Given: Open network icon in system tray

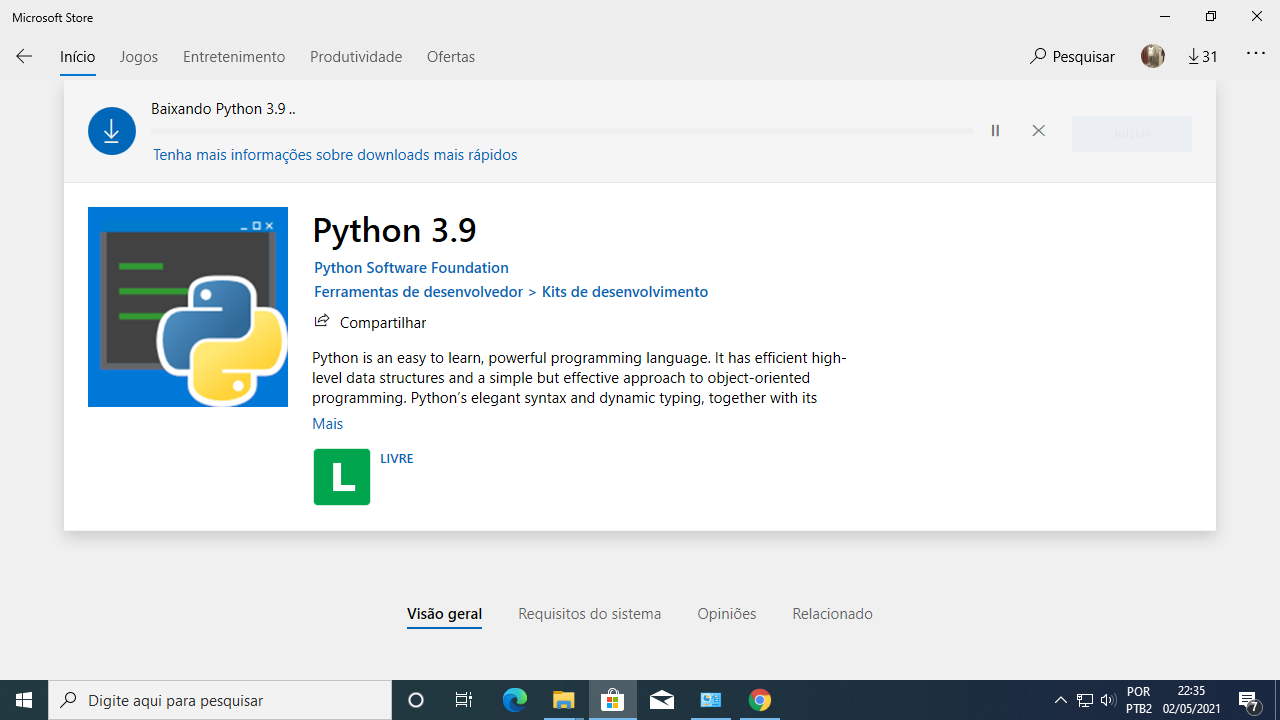Looking at the screenshot, I should pos(1085,700).
